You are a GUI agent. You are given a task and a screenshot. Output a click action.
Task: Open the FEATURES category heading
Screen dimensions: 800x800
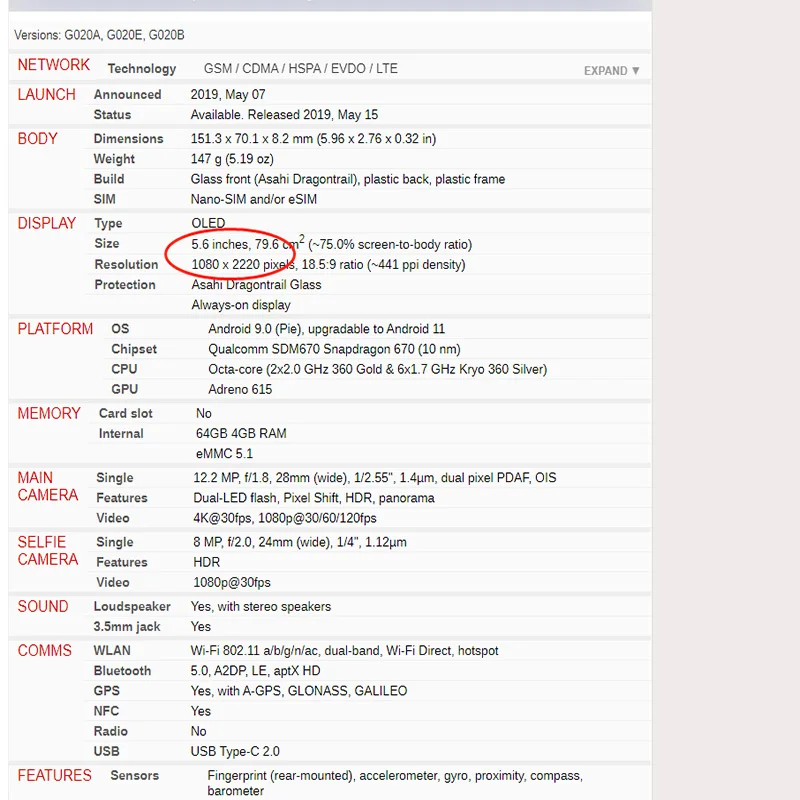[x=55, y=776]
